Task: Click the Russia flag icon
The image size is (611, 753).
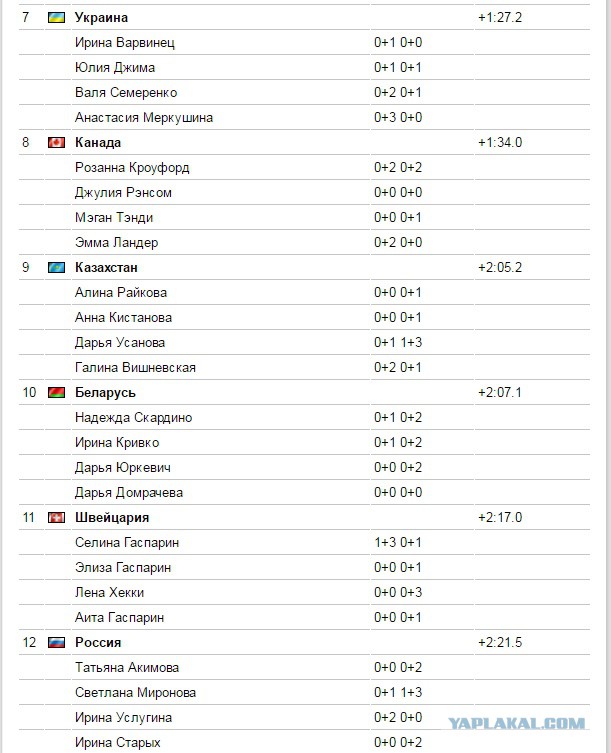Action: (56, 642)
